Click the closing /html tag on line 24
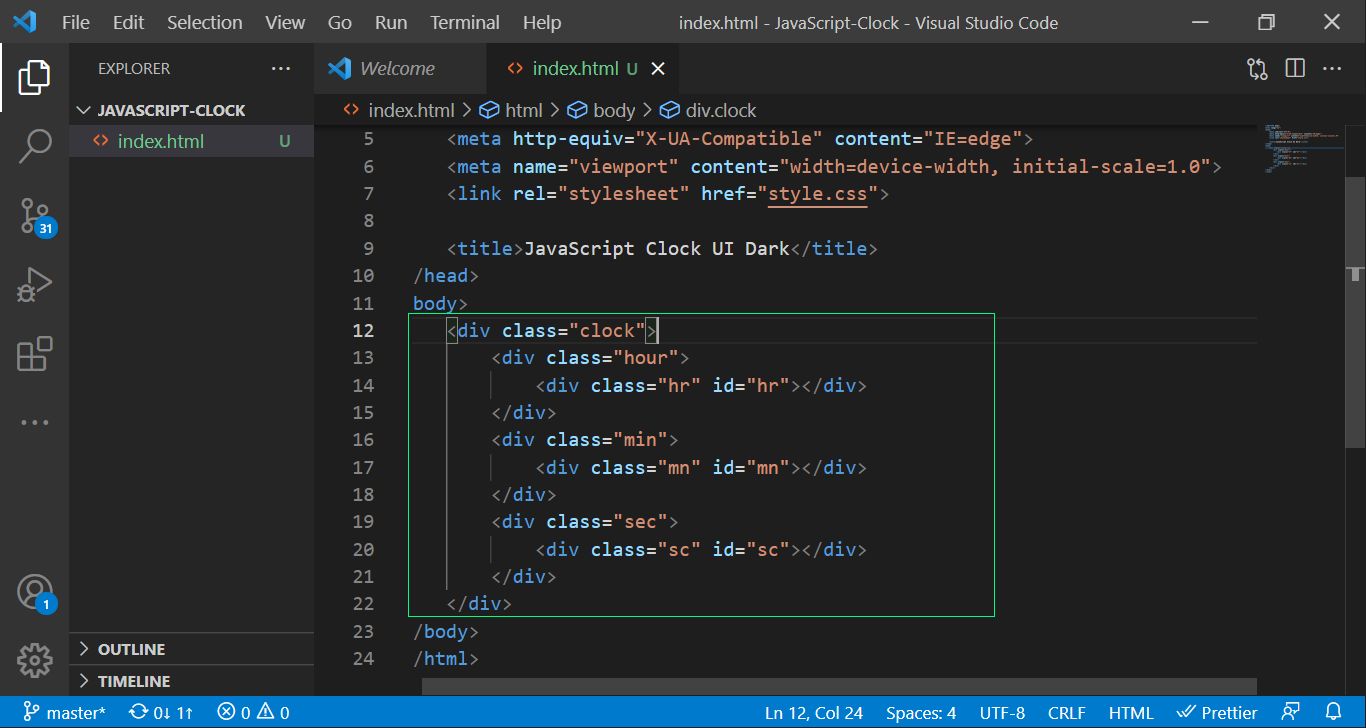This screenshot has width=1366, height=728. click(x=446, y=658)
